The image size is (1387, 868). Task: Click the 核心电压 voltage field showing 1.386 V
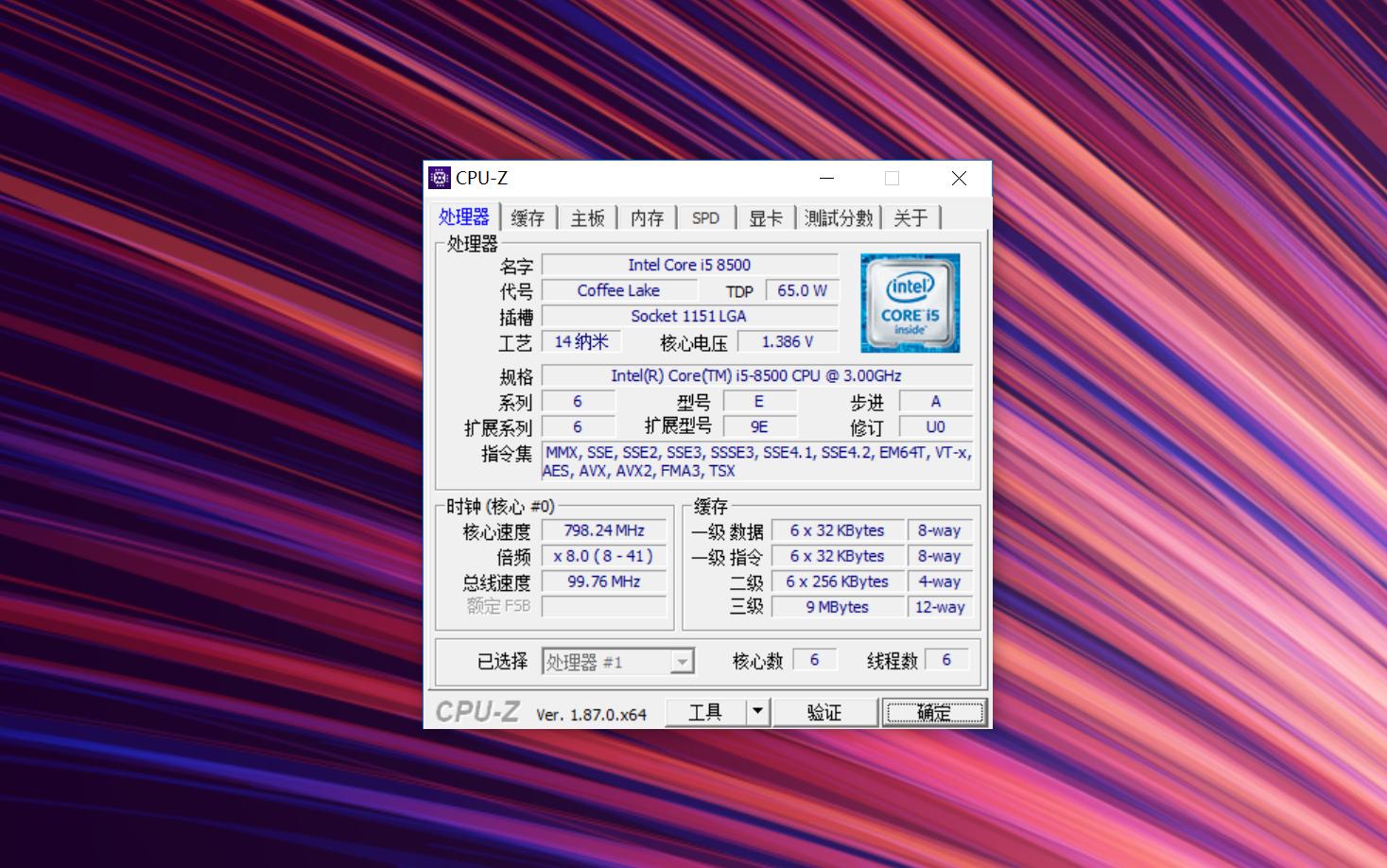[788, 341]
